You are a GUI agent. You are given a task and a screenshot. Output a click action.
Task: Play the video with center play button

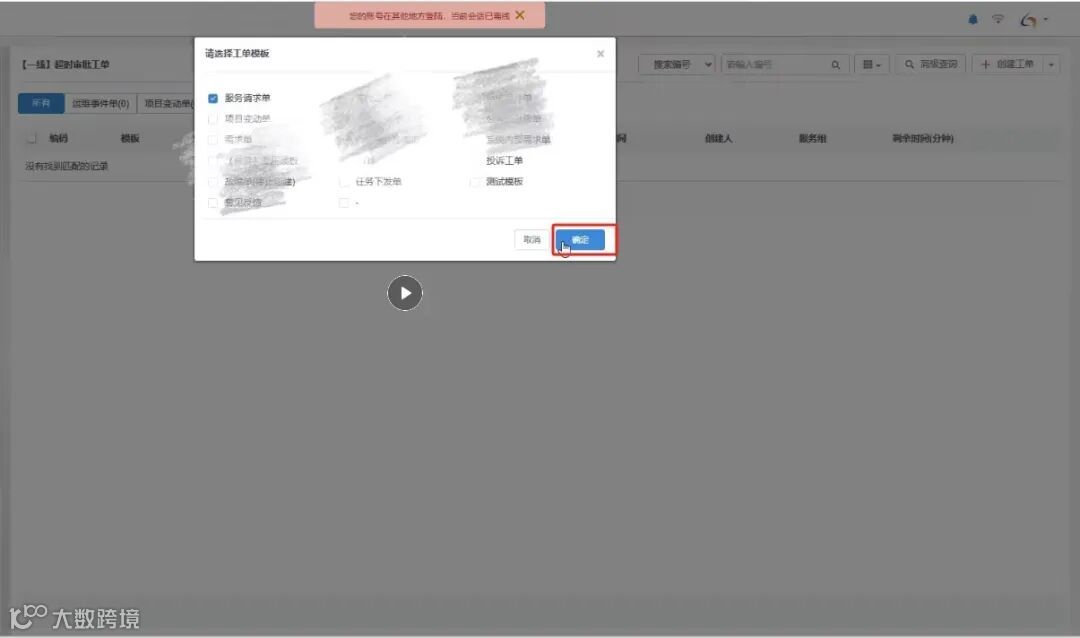(x=404, y=293)
